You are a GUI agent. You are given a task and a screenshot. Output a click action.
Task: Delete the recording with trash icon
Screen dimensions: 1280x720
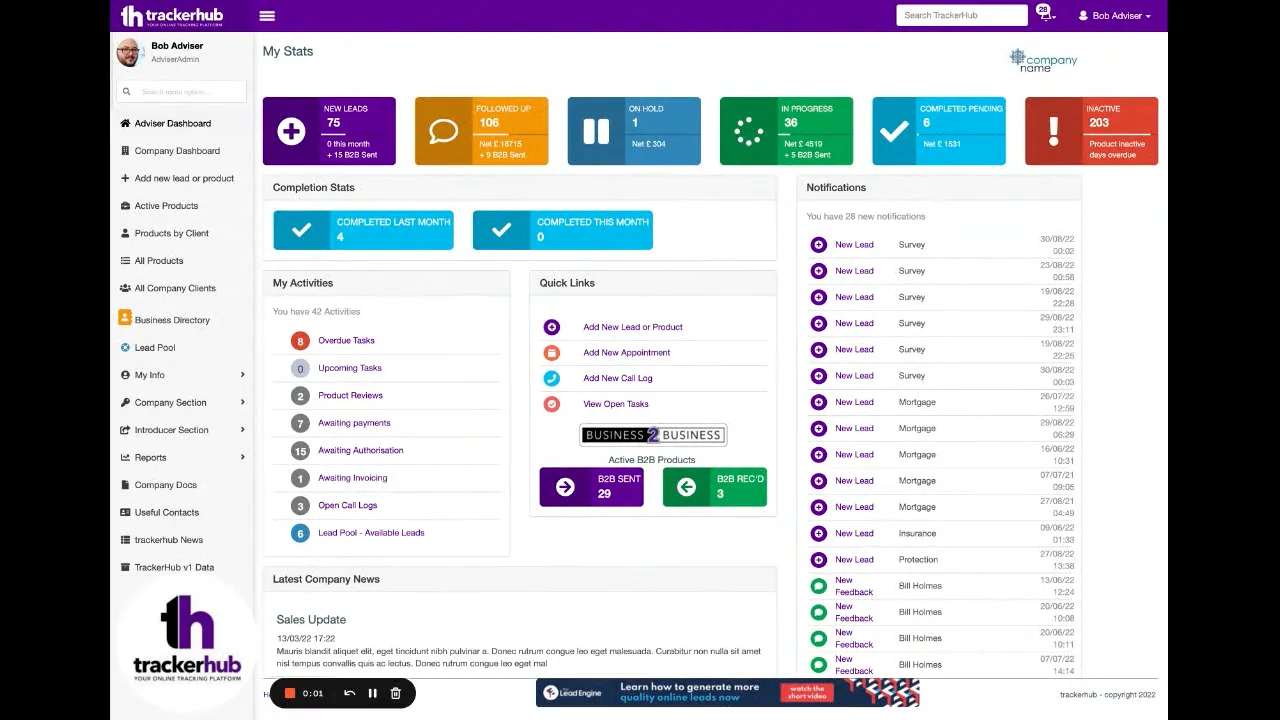tap(395, 693)
